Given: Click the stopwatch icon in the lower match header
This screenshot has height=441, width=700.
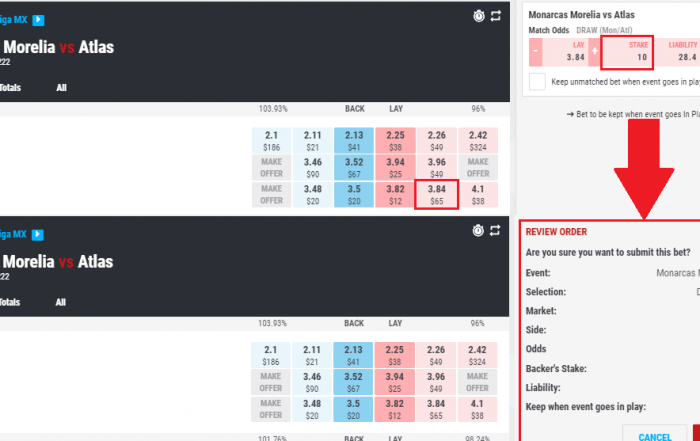Looking at the screenshot, I should [x=478, y=230].
